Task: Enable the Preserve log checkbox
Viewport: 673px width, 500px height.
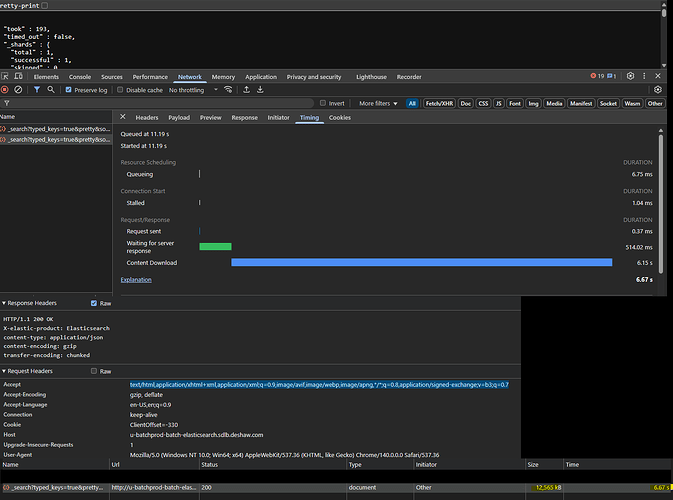Action: (69, 89)
